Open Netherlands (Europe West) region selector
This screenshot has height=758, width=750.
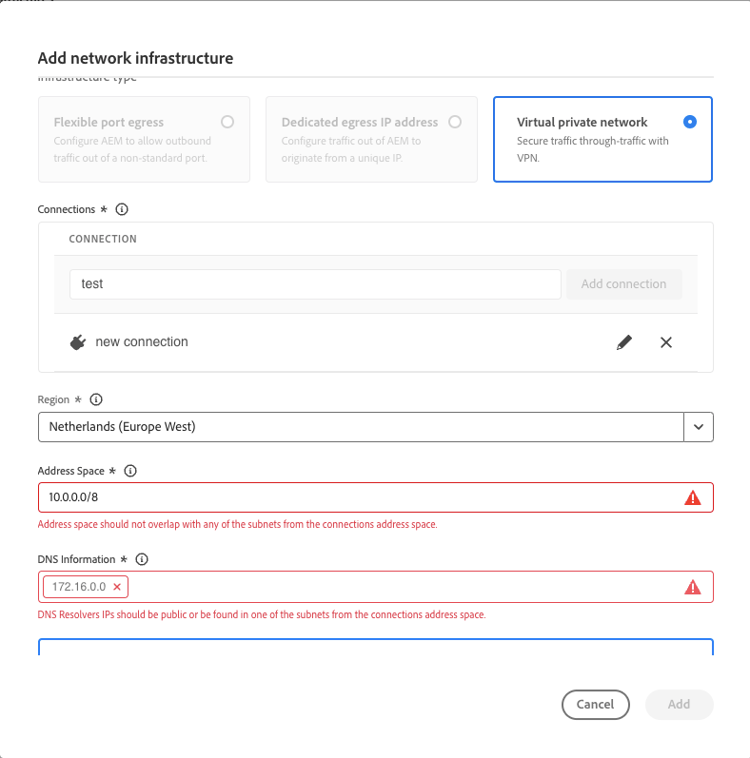point(360,427)
